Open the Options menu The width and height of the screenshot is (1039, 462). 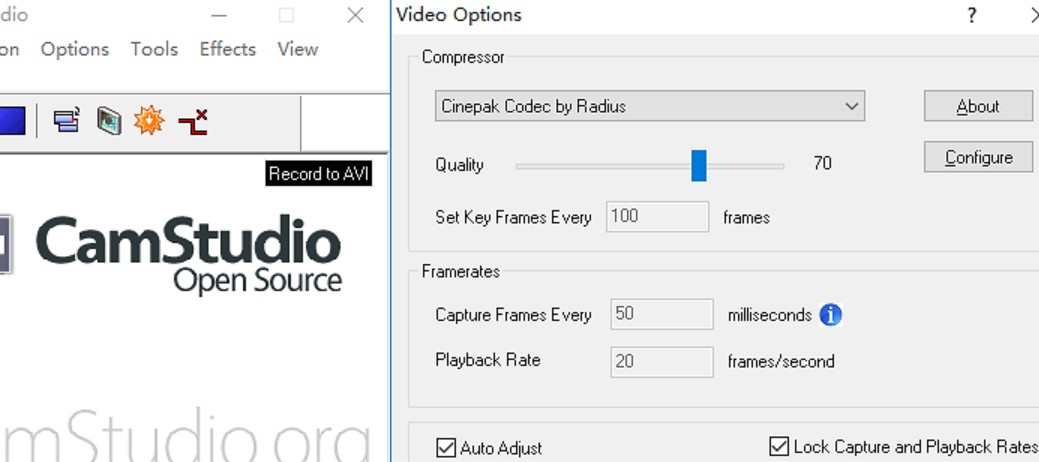[75, 49]
